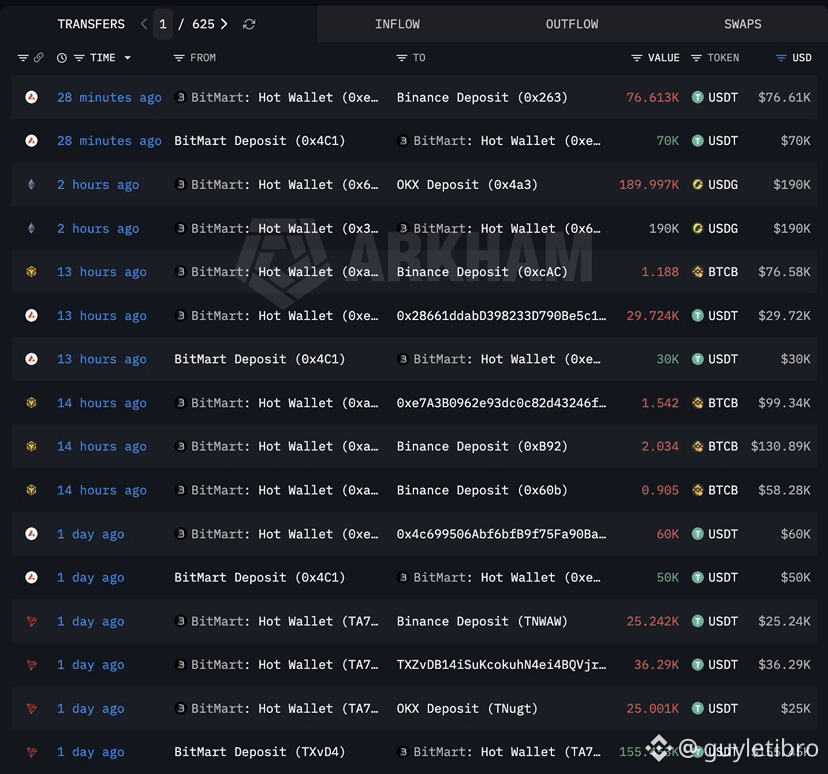Refresh the transfers list

249,24
